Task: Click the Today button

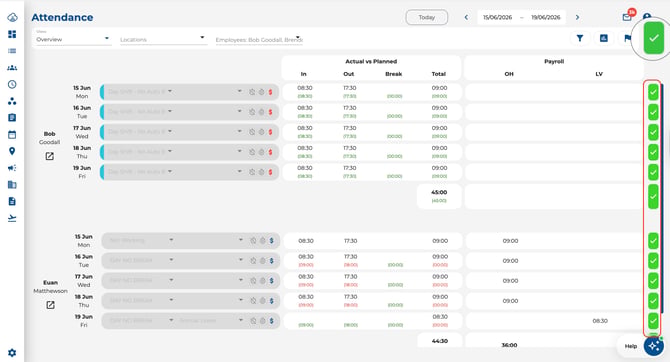Action: (426, 17)
